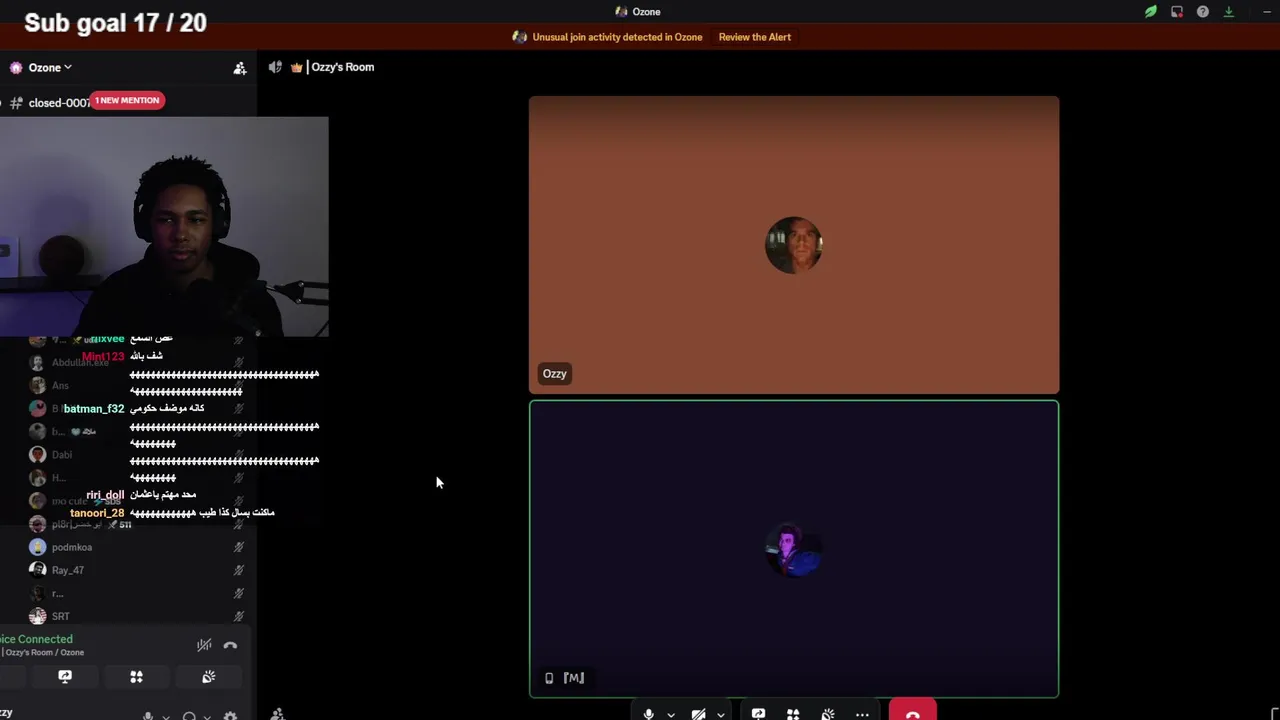
Task: Click Review the Alert link
Action: pos(755,37)
